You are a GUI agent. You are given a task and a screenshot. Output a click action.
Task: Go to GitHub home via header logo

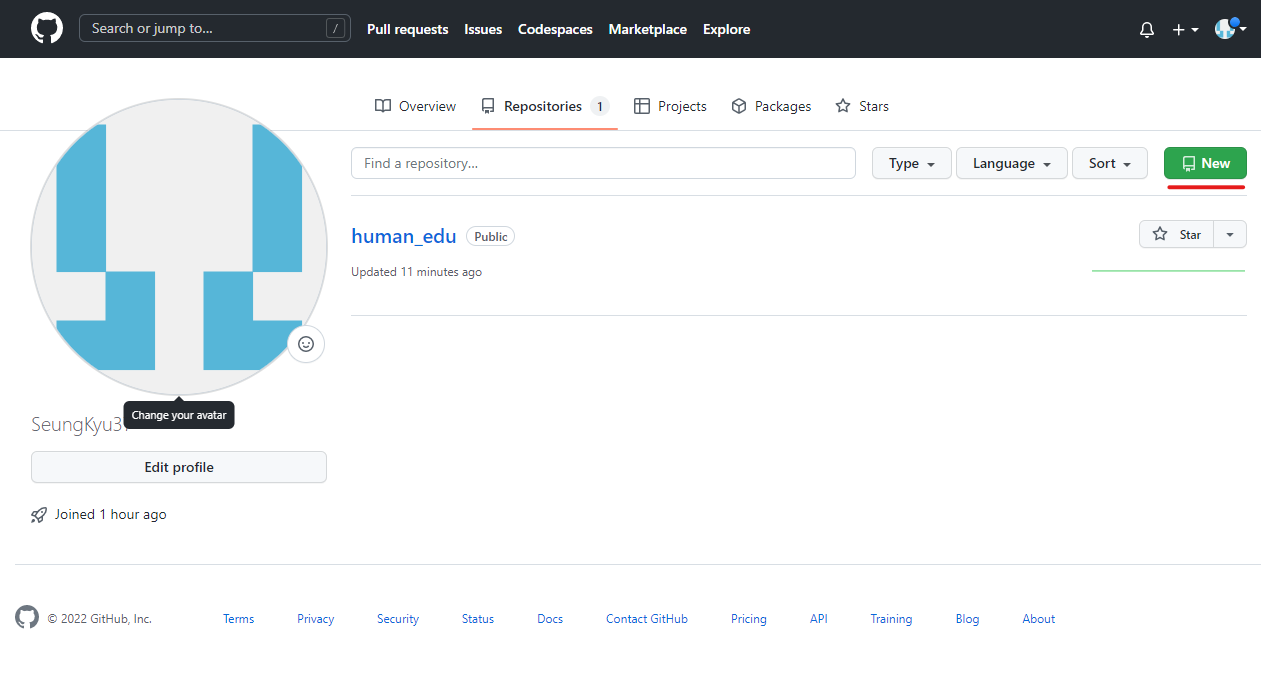point(47,28)
